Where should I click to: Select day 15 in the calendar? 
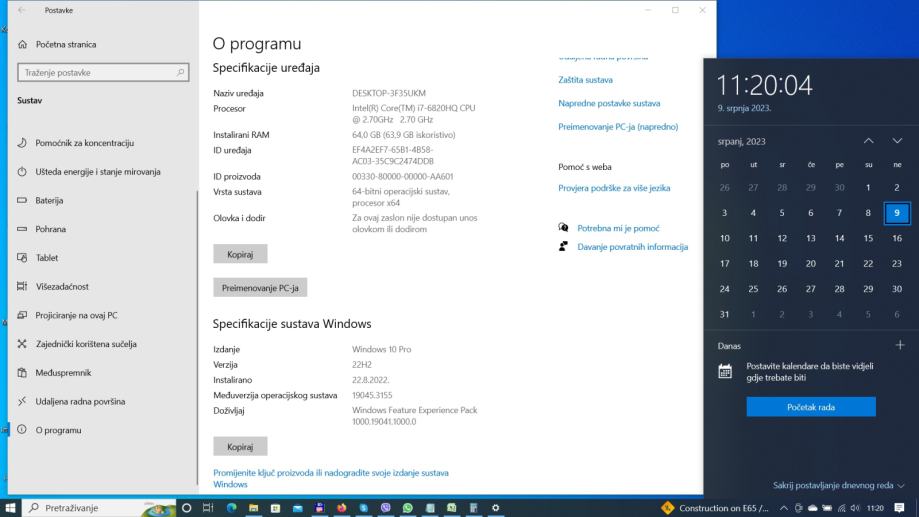point(868,238)
